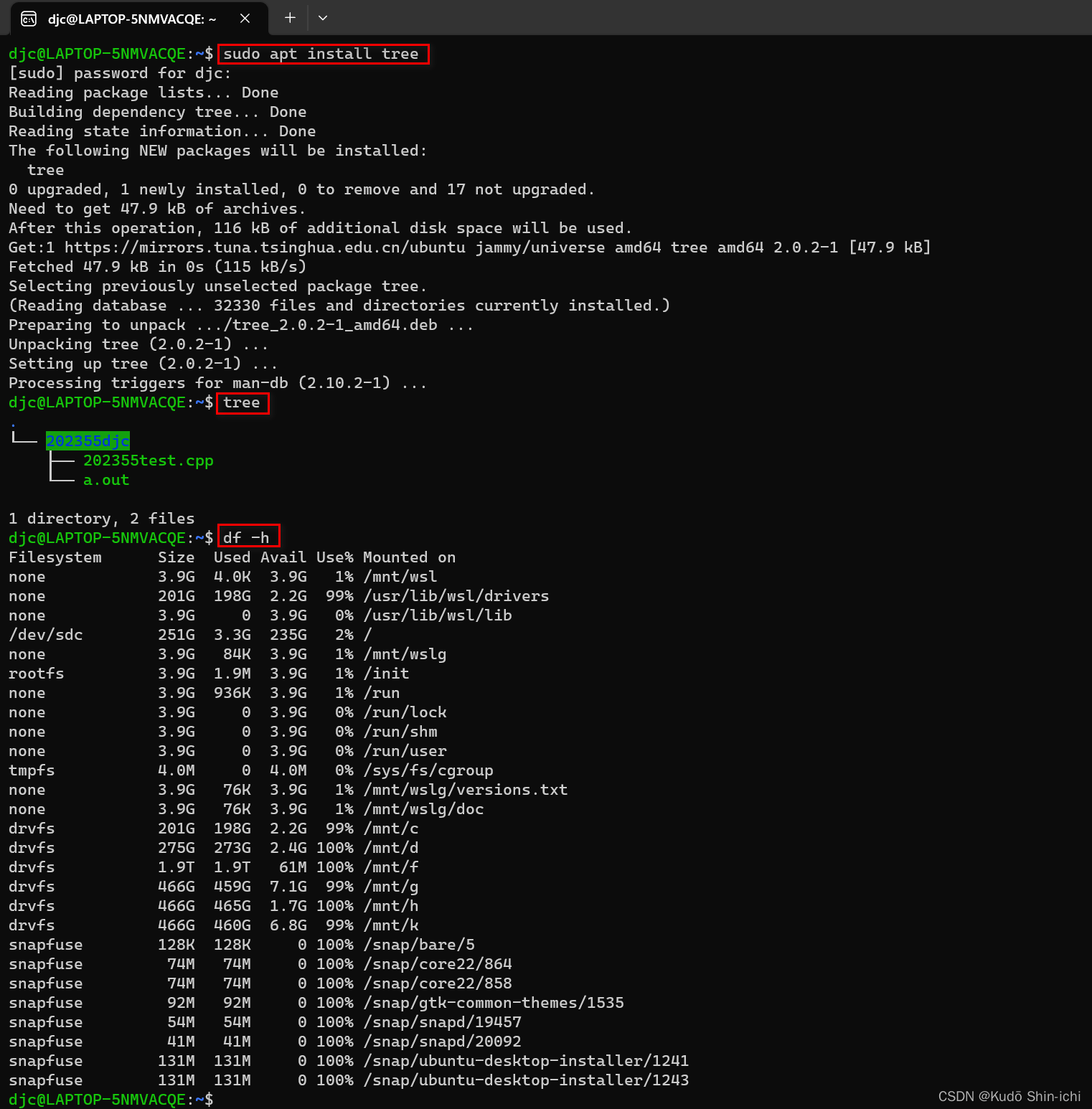Click the /snap/bare/5 mount path
Image resolution: width=1092 pixels, height=1109 pixels.
coord(418,945)
